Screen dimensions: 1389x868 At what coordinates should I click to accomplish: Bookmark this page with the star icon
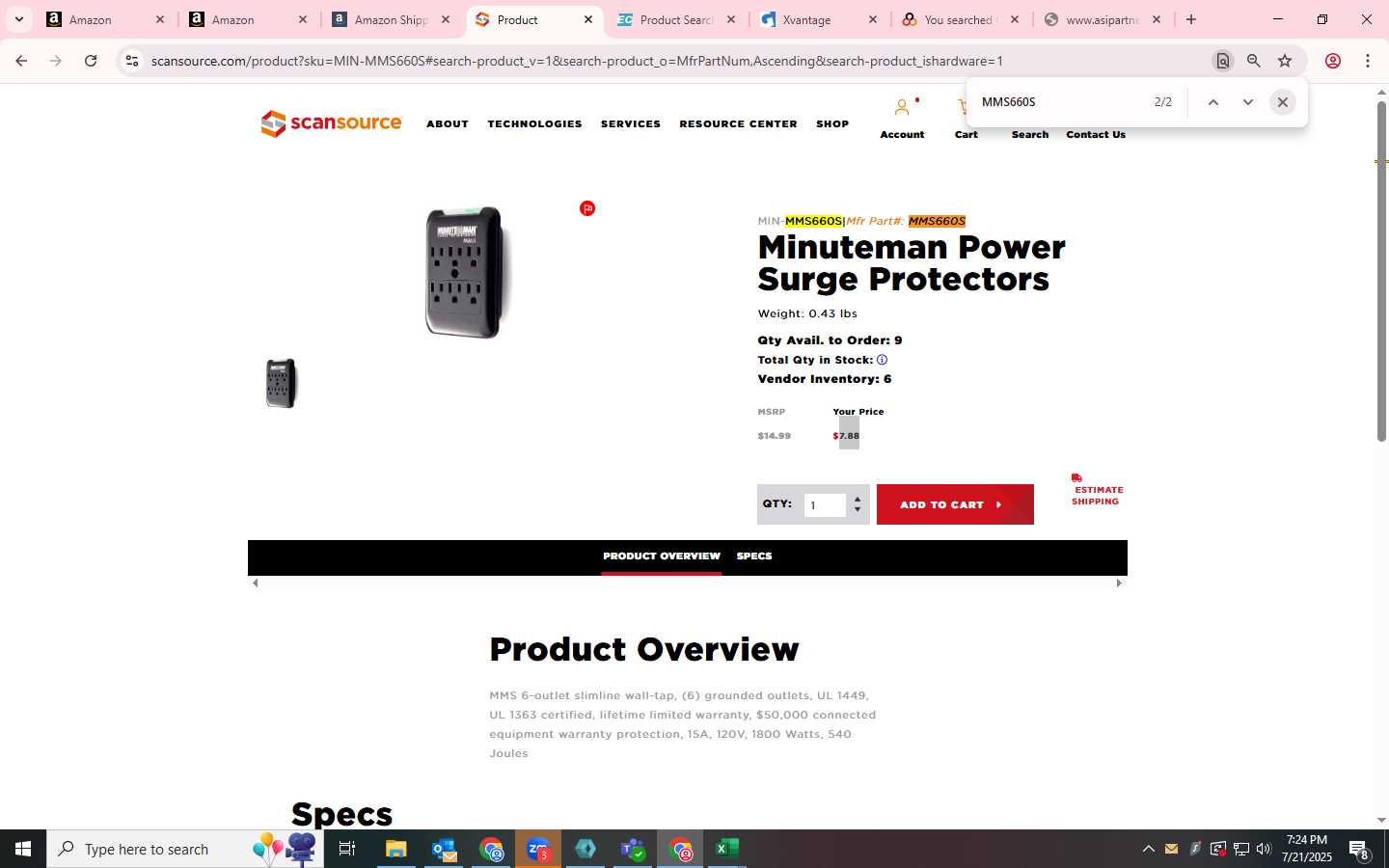[x=1285, y=61]
